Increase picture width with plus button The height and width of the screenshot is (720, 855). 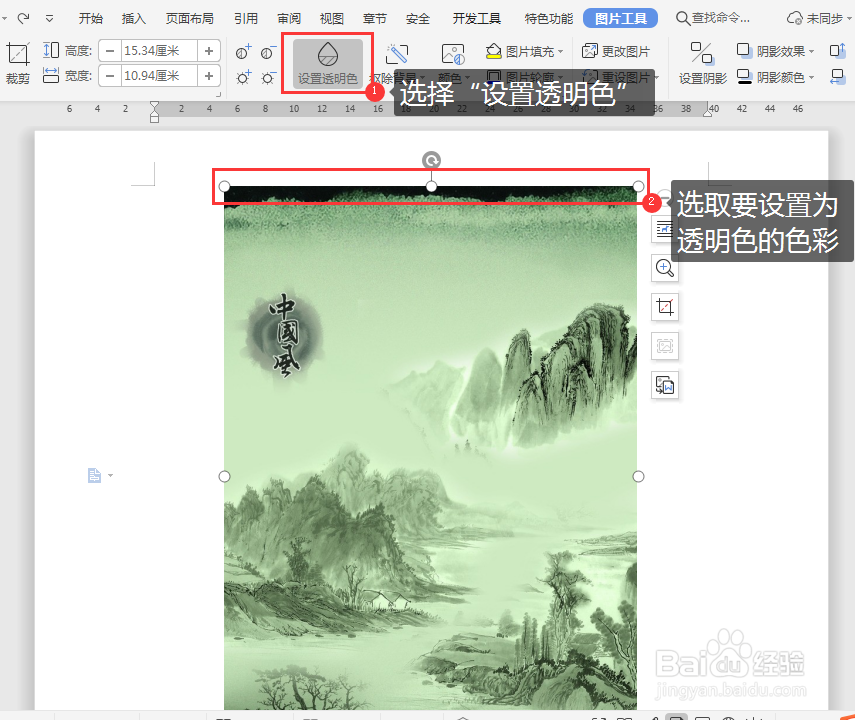pyautogui.click(x=209, y=75)
